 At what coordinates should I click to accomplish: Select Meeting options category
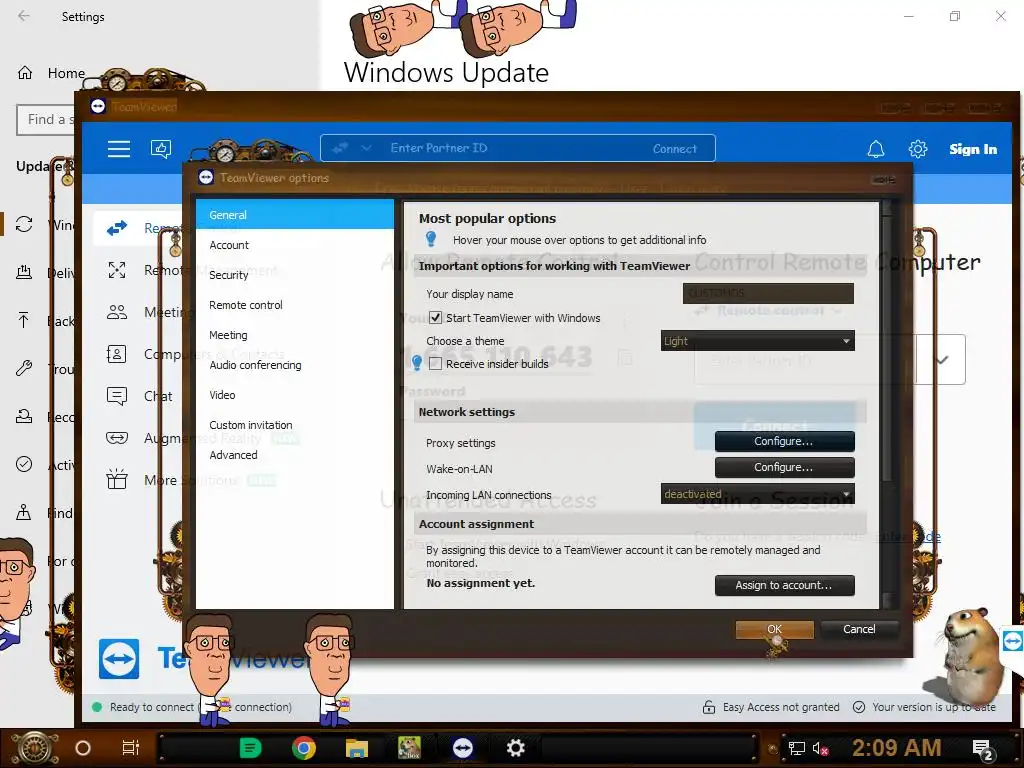pos(295,335)
